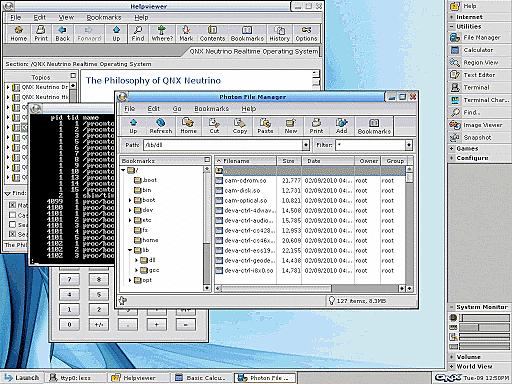Open Go menu in Photon File Manager
The width and height of the screenshot is (512, 384).
(x=177, y=109)
